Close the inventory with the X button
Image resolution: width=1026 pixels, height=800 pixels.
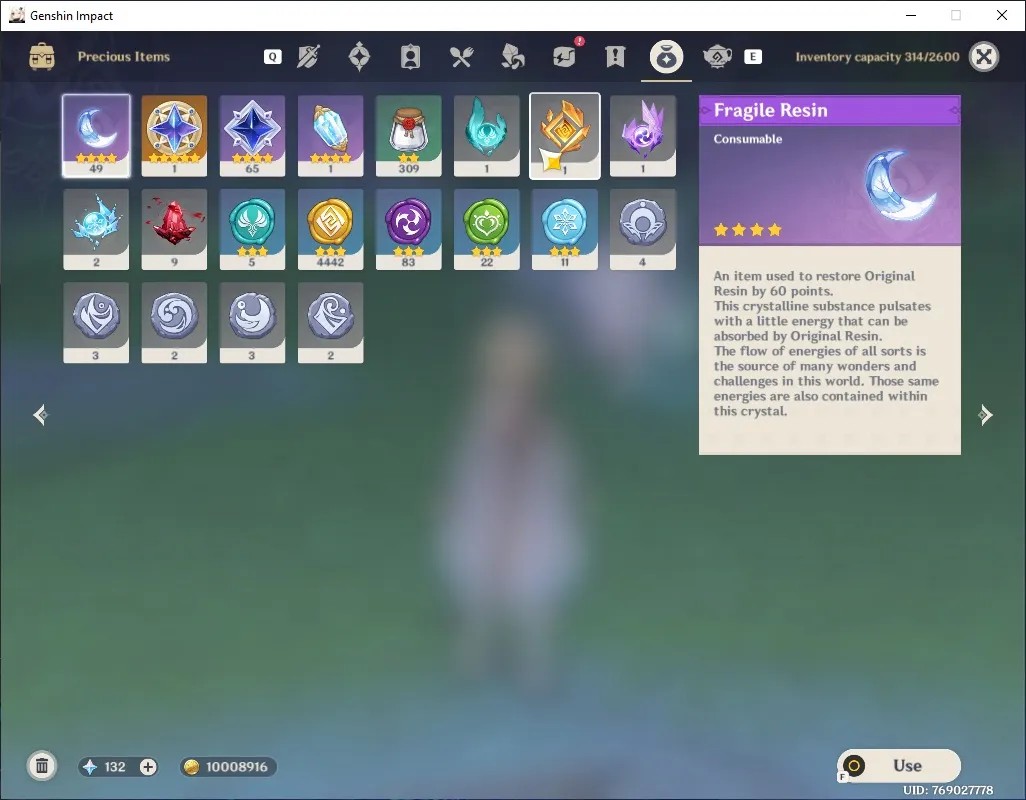pos(983,57)
